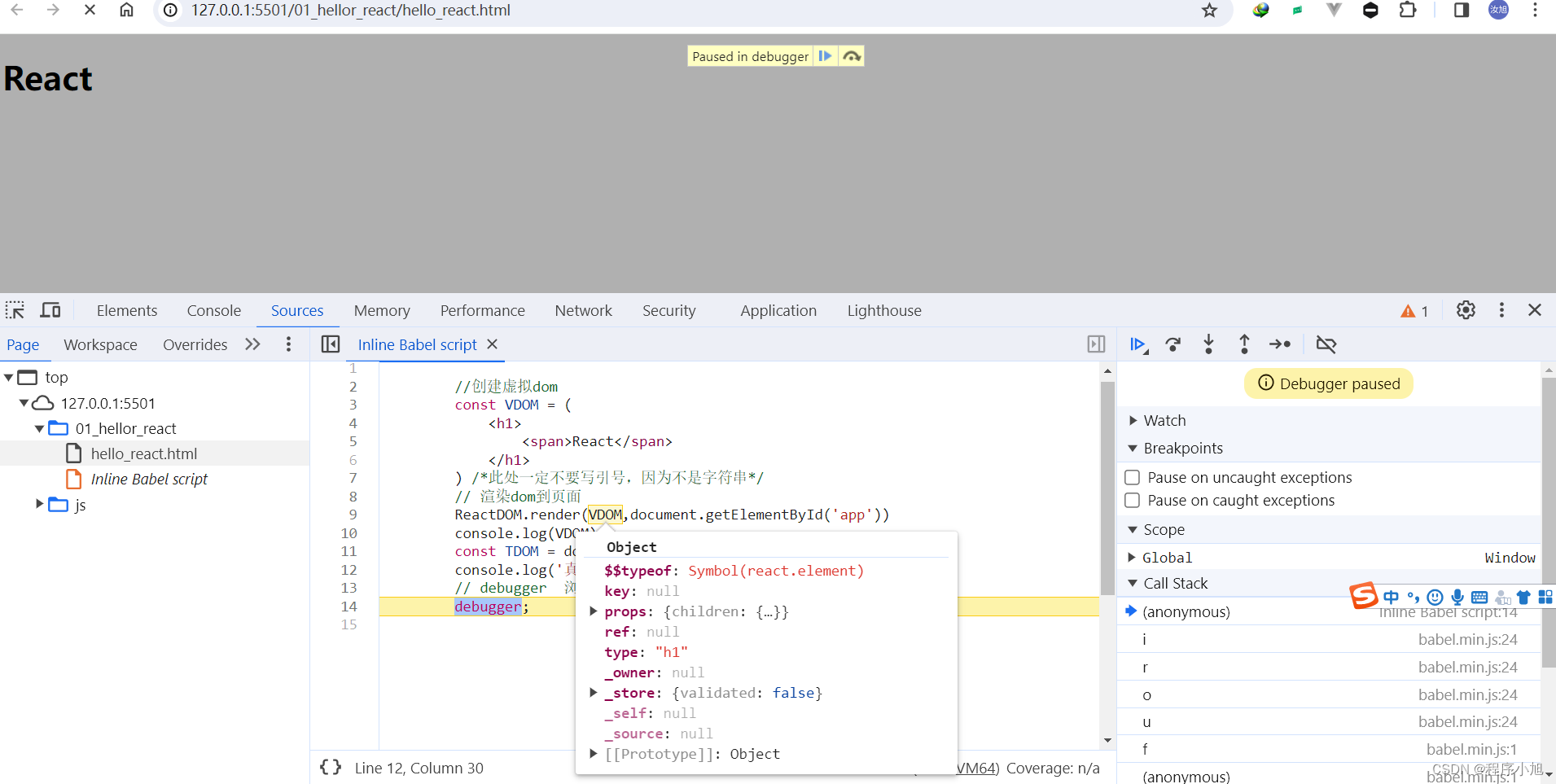Click the Step over next function call icon
This screenshot has width=1556, height=784.
(1172, 344)
